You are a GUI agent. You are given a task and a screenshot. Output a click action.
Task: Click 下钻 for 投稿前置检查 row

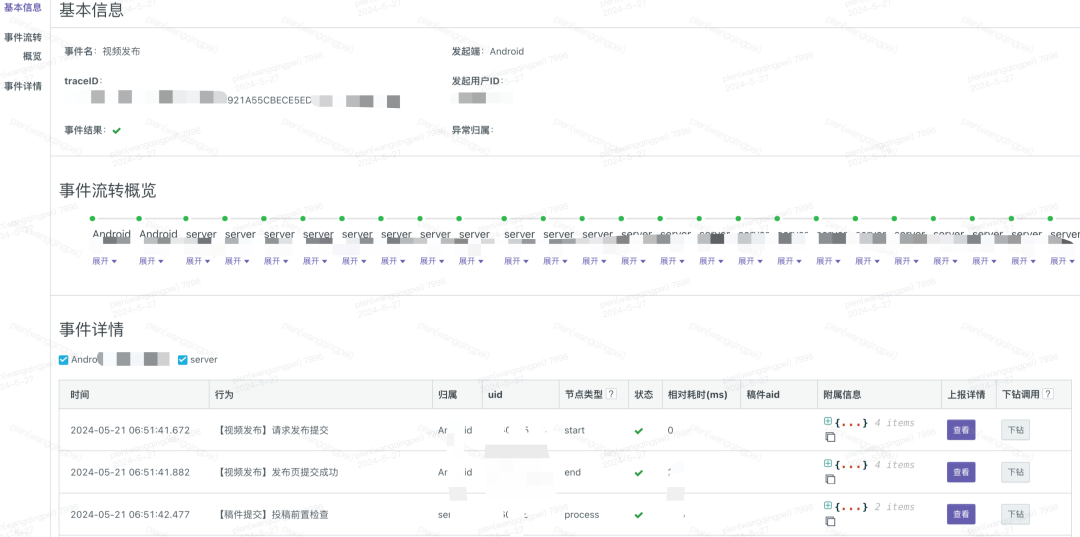point(1015,514)
